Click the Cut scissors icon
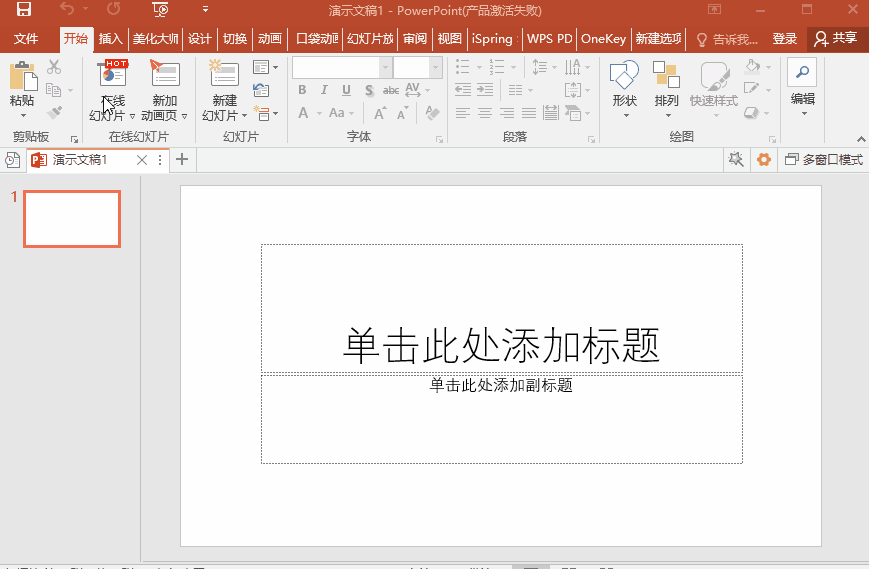The height and width of the screenshot is (569, 869). [x=54, y=67]
